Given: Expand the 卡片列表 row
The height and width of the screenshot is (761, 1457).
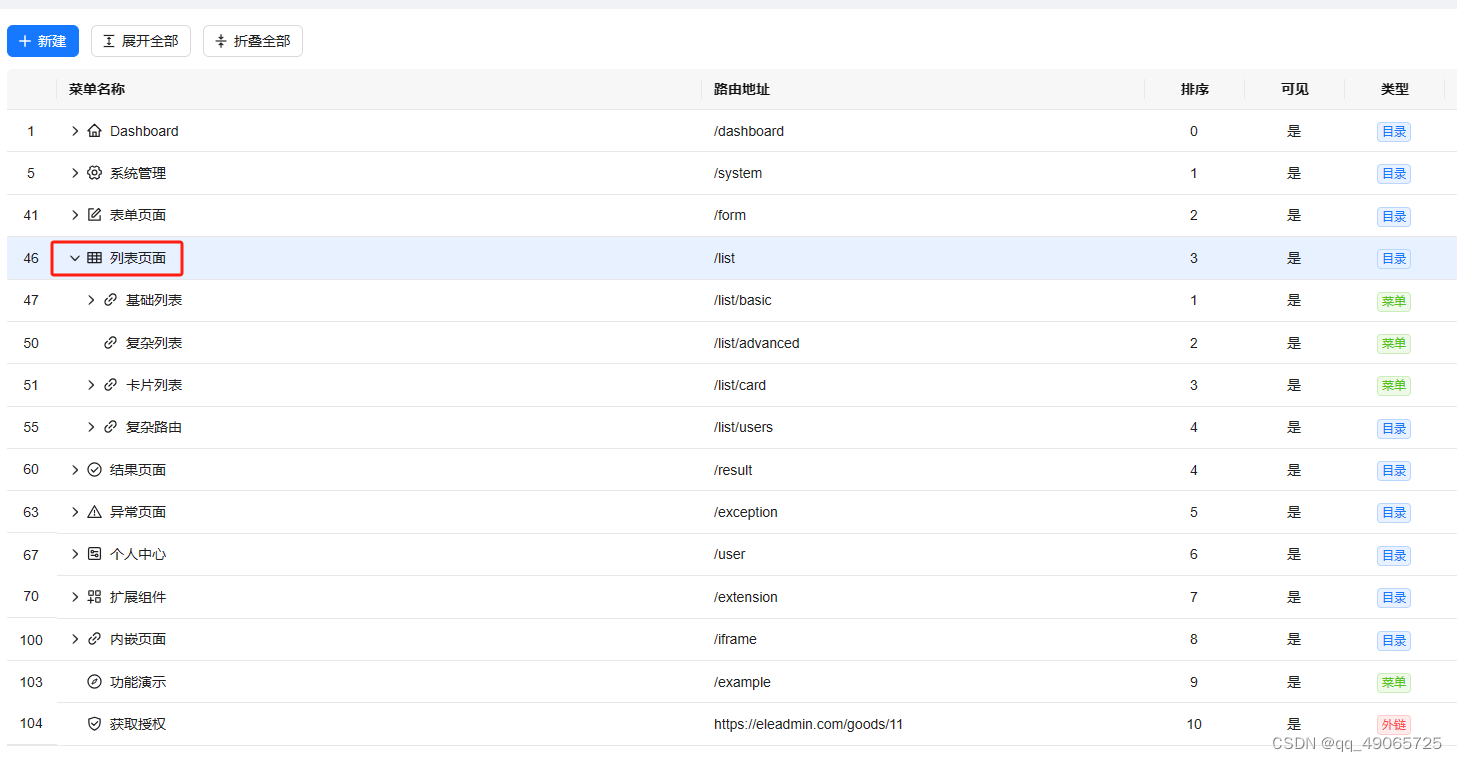Looking at the screenshot, I should coord(91,385).
